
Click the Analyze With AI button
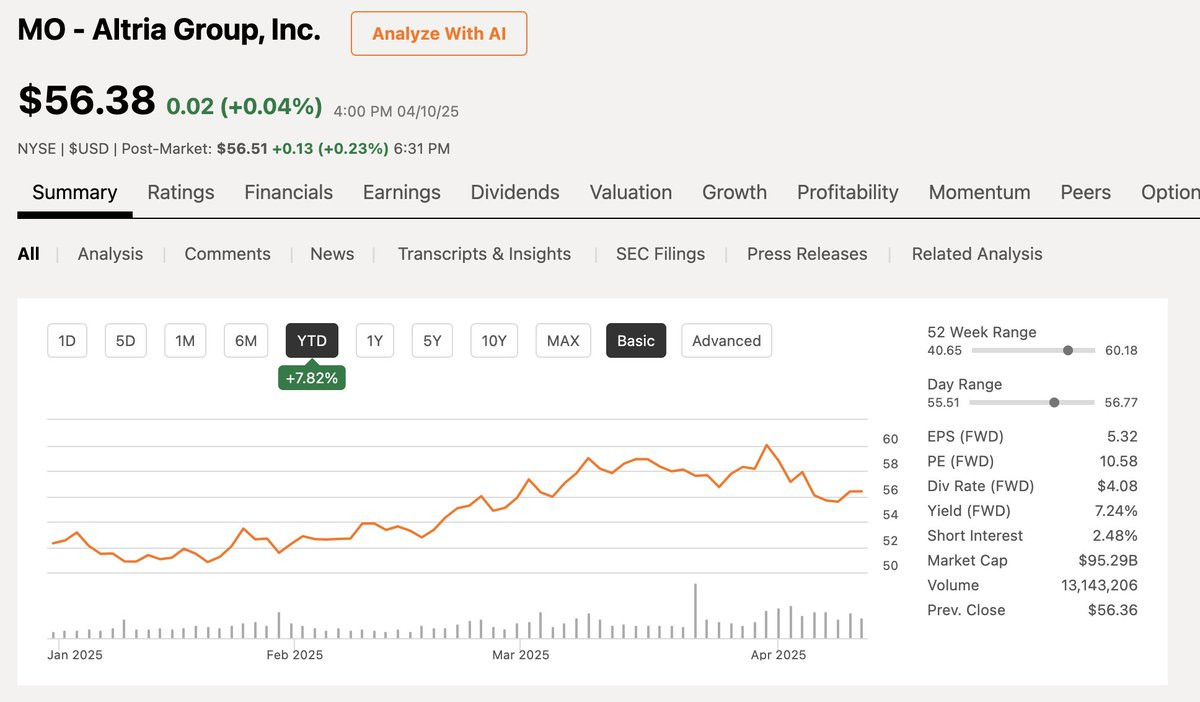coord(438,33)
